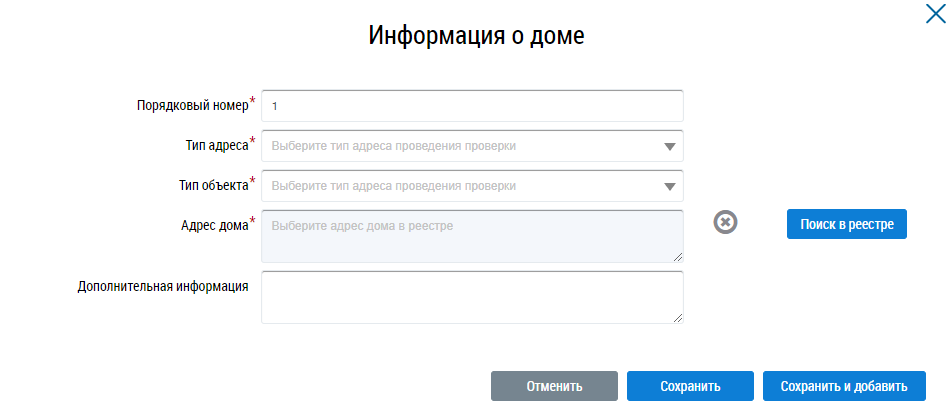Click the Информация о доме heading

tap(476, 36)
